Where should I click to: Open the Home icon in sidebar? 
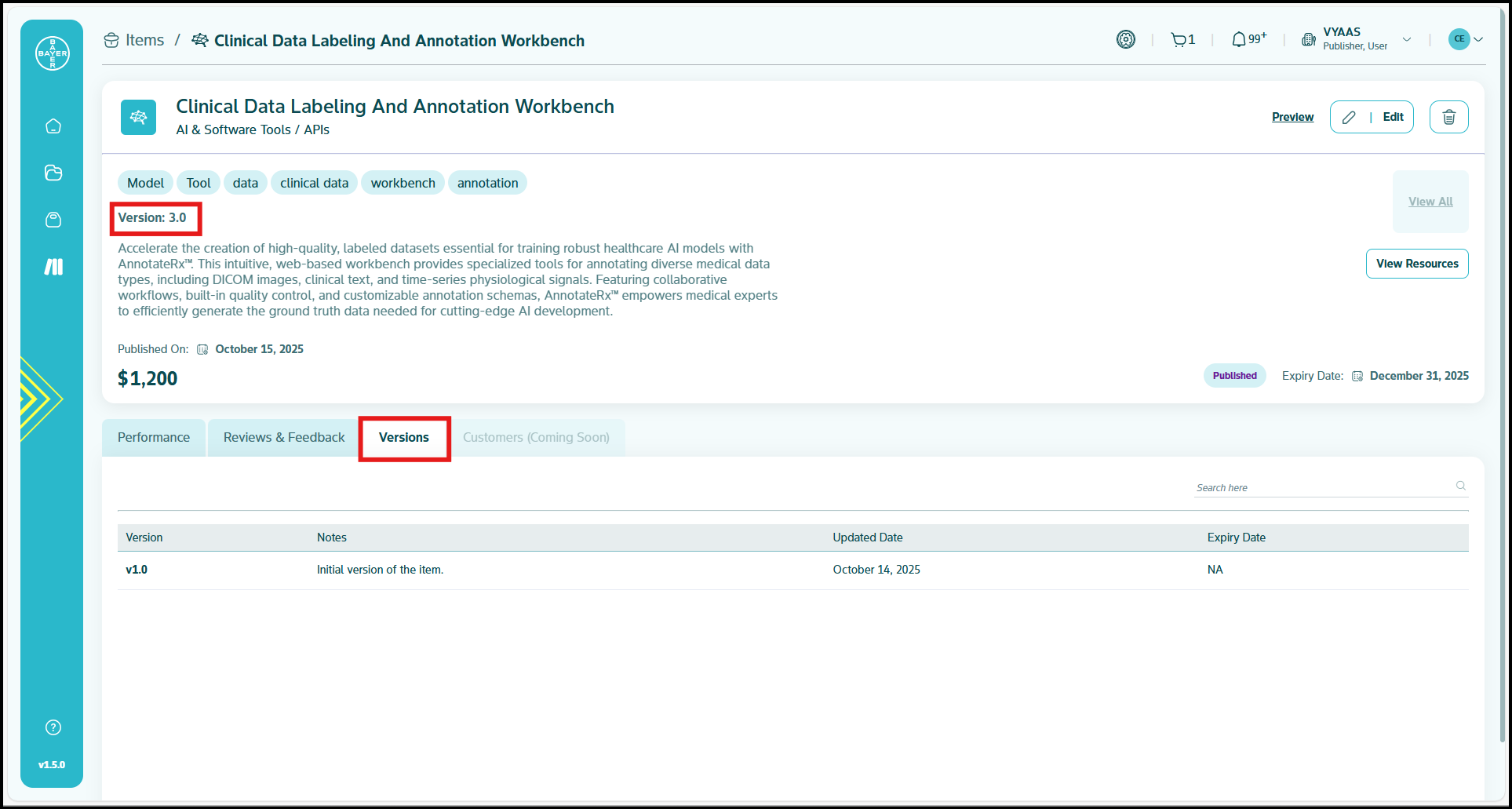pos(53,126)
